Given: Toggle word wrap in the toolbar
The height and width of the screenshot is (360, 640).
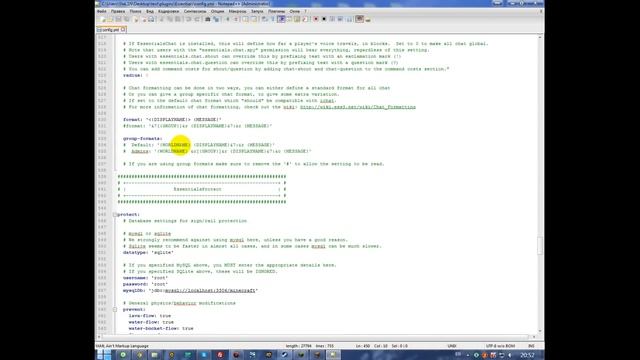Looking at the screenshot, I should (x=264, y=19).
